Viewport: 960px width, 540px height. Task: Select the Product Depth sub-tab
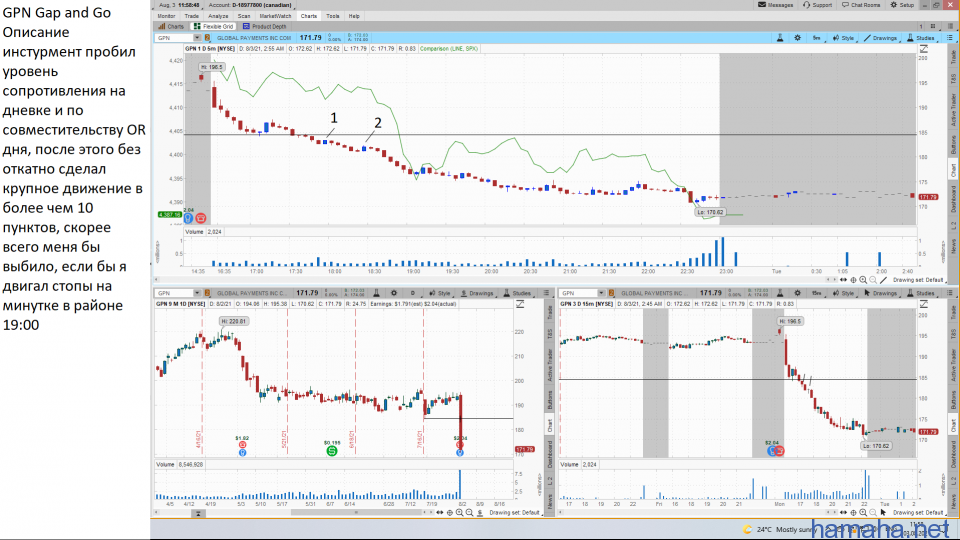pyautogui.click(x=264, y=26)
